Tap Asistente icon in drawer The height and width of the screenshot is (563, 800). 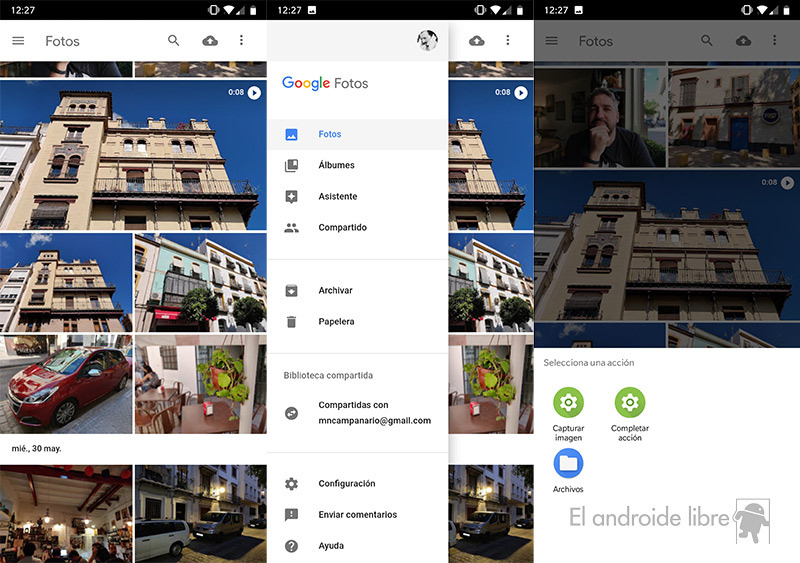click(x=291, y=197)
